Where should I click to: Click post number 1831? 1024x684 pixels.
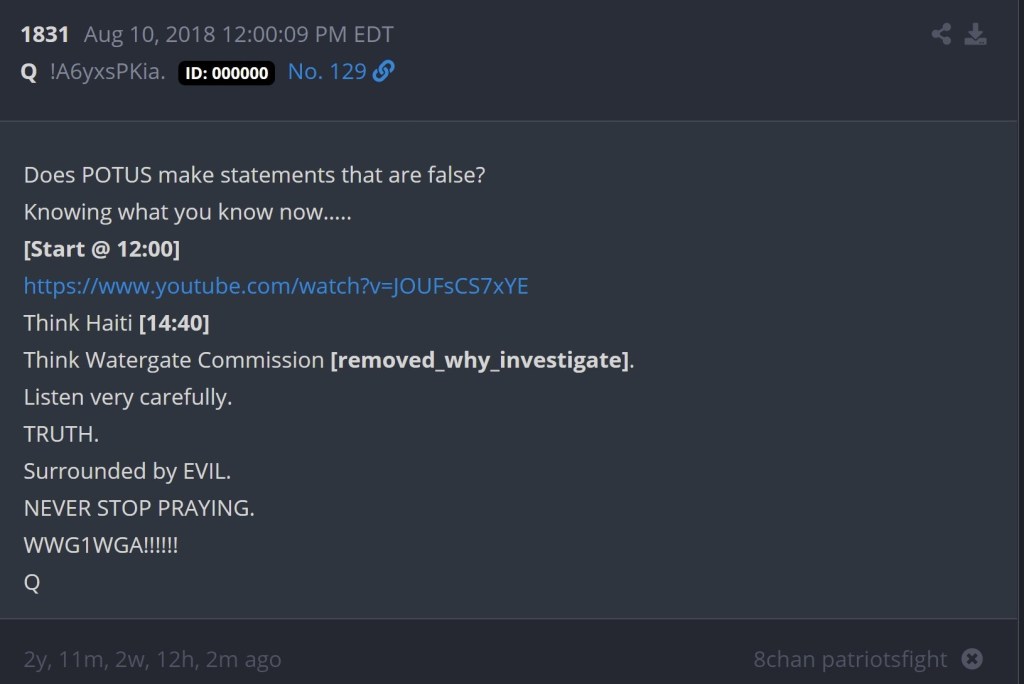45,35
